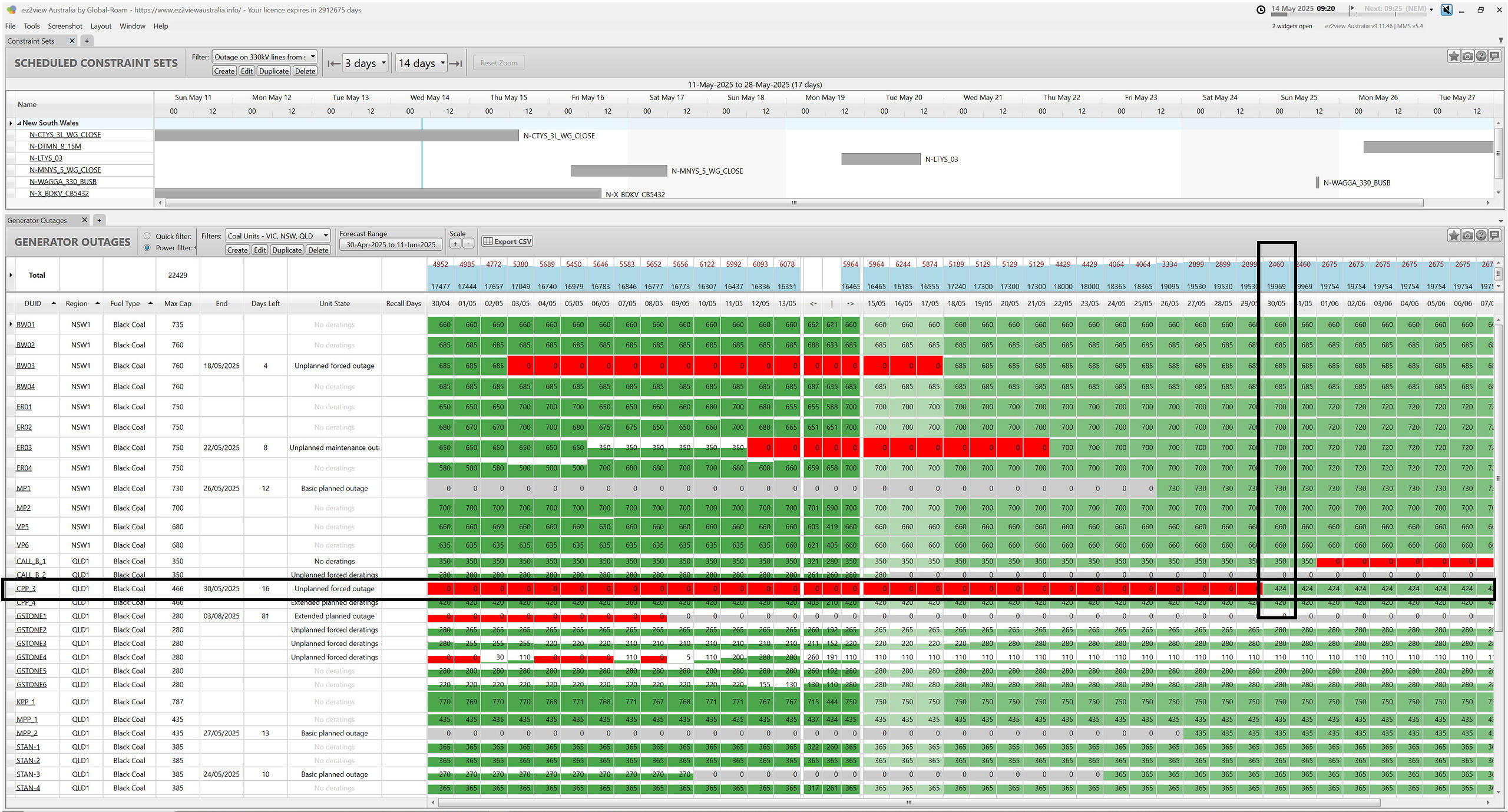
Task: Open the Help menu
Action: pos(161,26)
